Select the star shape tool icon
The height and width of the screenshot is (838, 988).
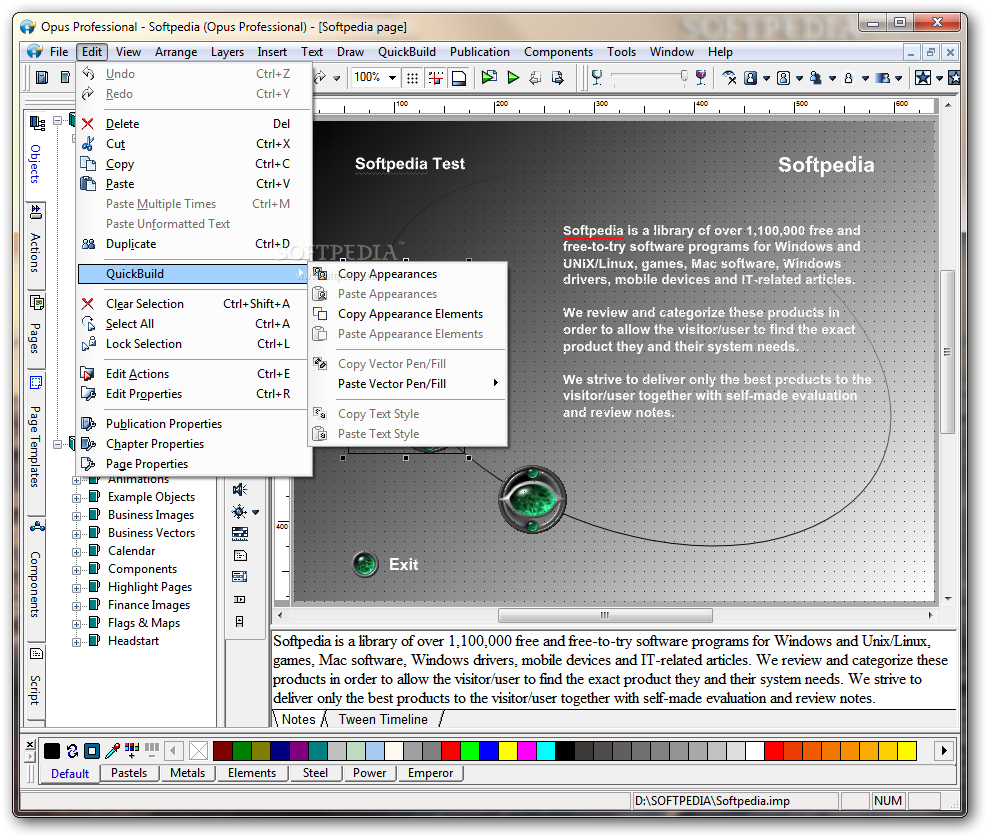tap(922, 77)
